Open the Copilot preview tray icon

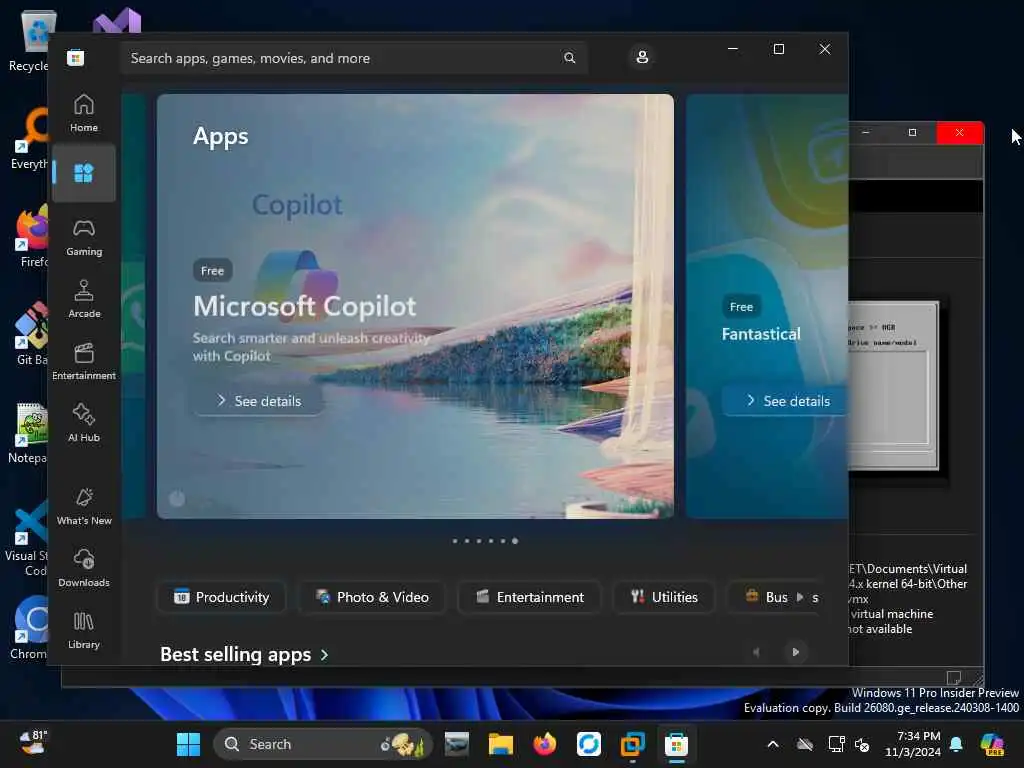click(x=993, y=744)
